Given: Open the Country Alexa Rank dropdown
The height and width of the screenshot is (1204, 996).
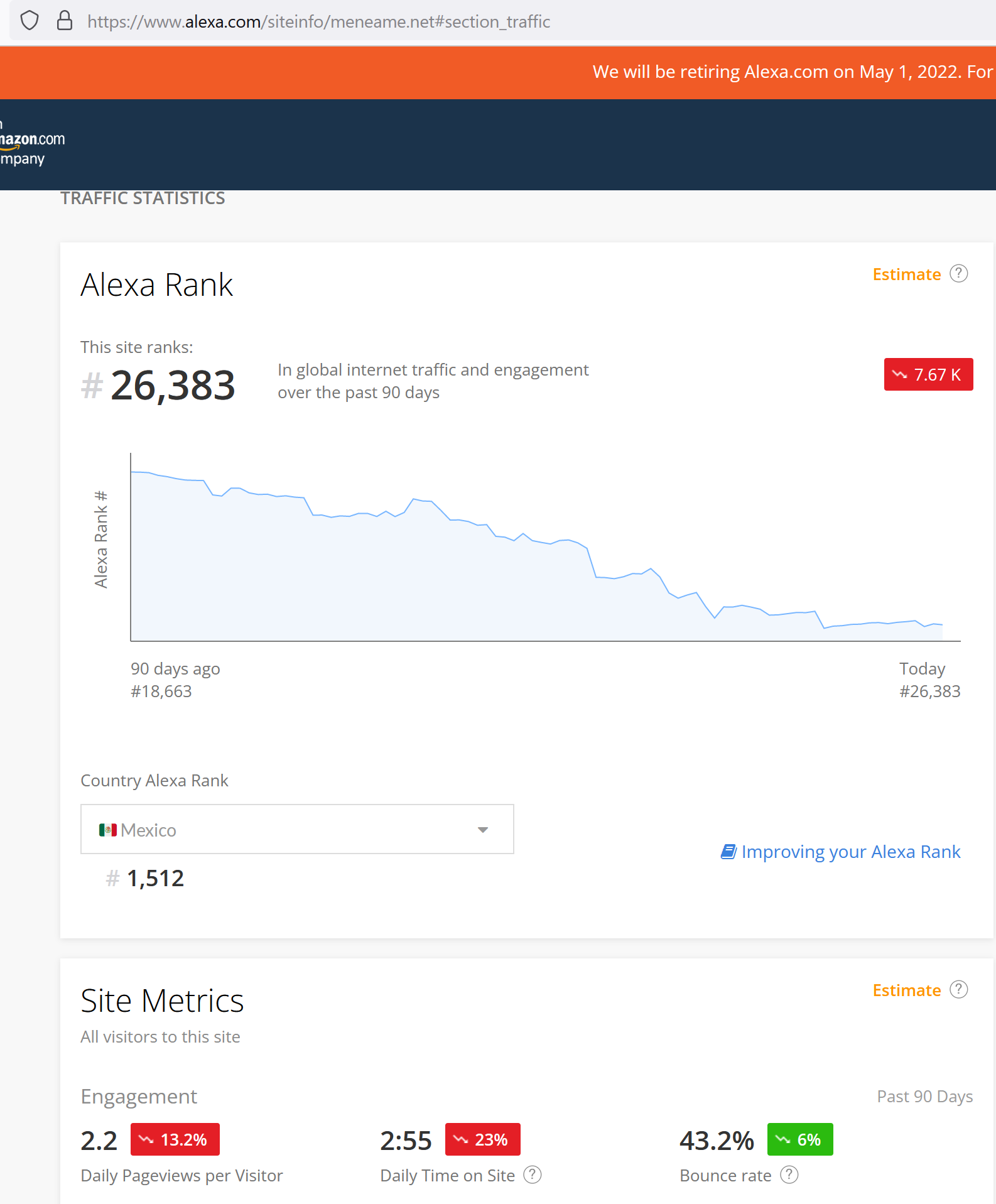Looking at the screenshot, I should [297, 829].
